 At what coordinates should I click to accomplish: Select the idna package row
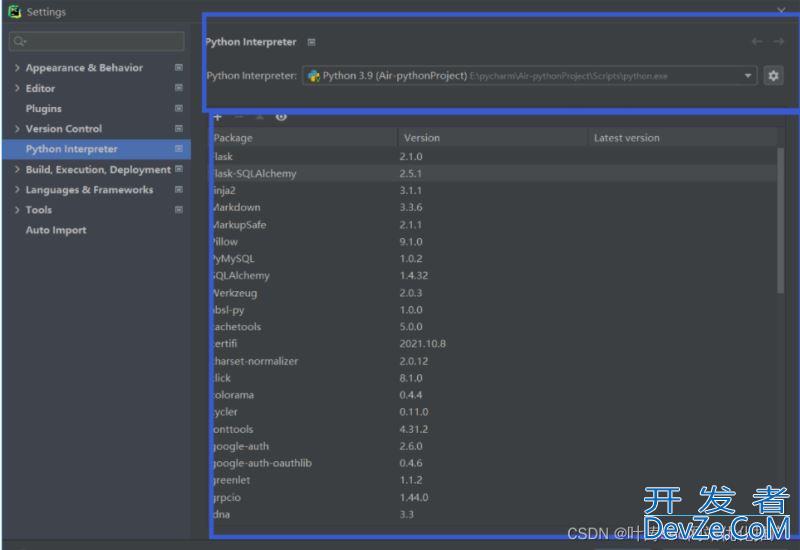(494, 514)
